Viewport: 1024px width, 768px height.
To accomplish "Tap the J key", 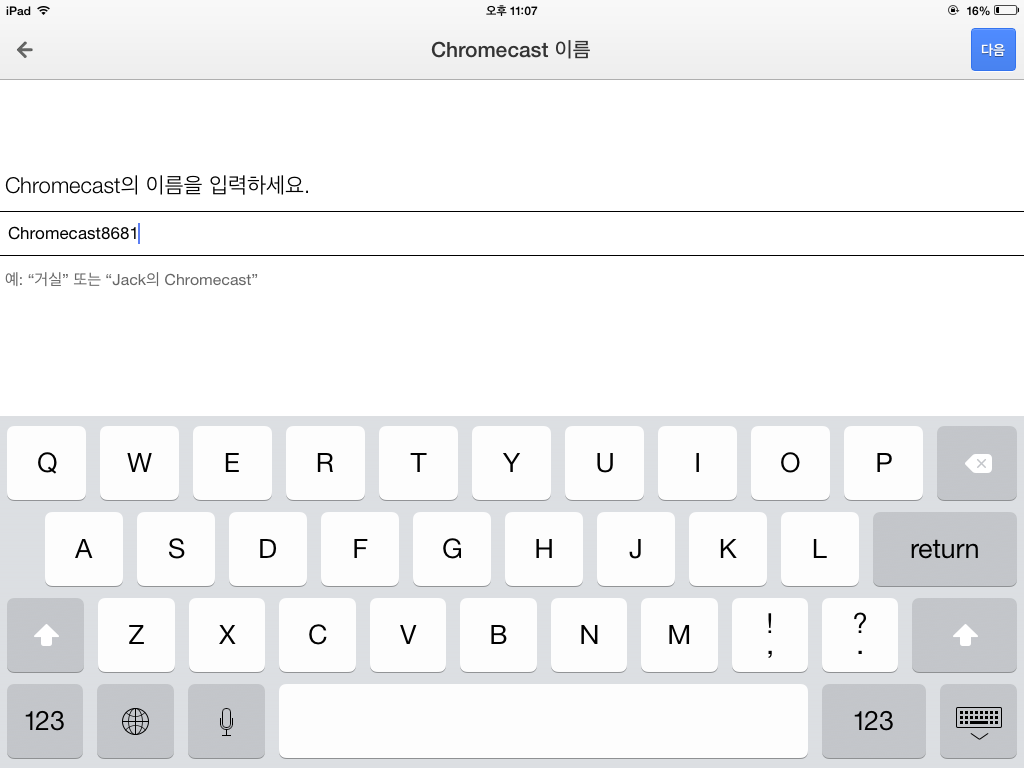I will (635, 549).
